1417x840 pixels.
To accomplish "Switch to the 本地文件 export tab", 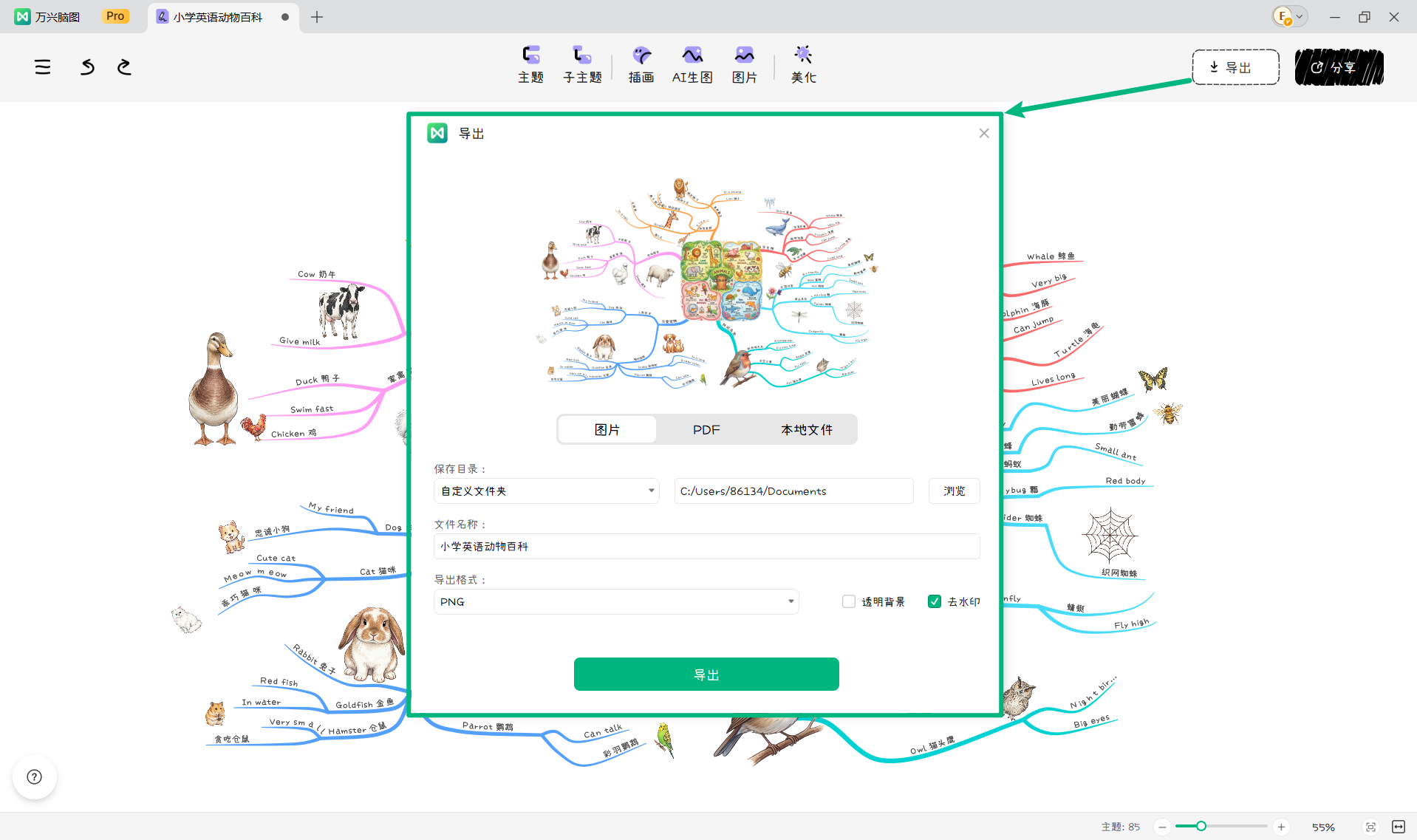I will (x=807, y=429).
